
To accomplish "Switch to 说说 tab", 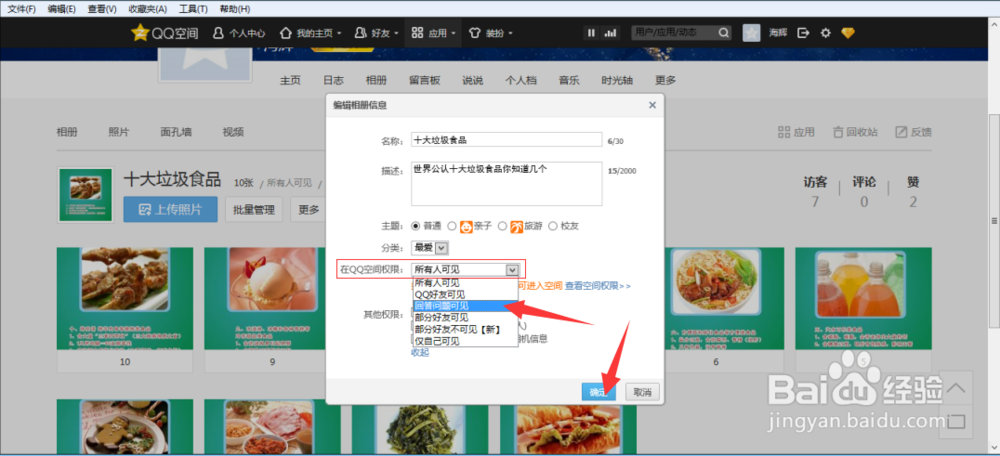I will tap(473, 80).
